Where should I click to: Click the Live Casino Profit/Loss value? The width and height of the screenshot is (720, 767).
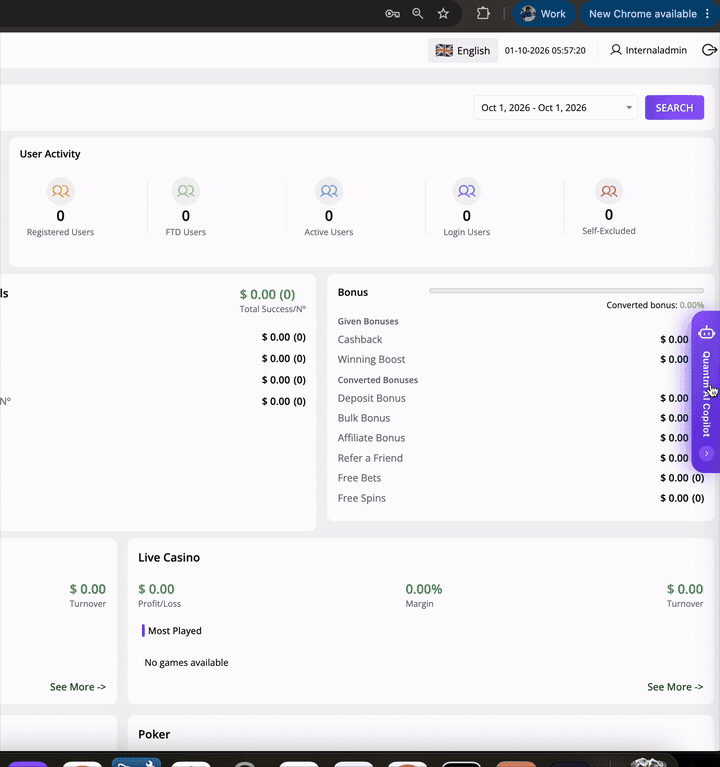coord(156,589)
